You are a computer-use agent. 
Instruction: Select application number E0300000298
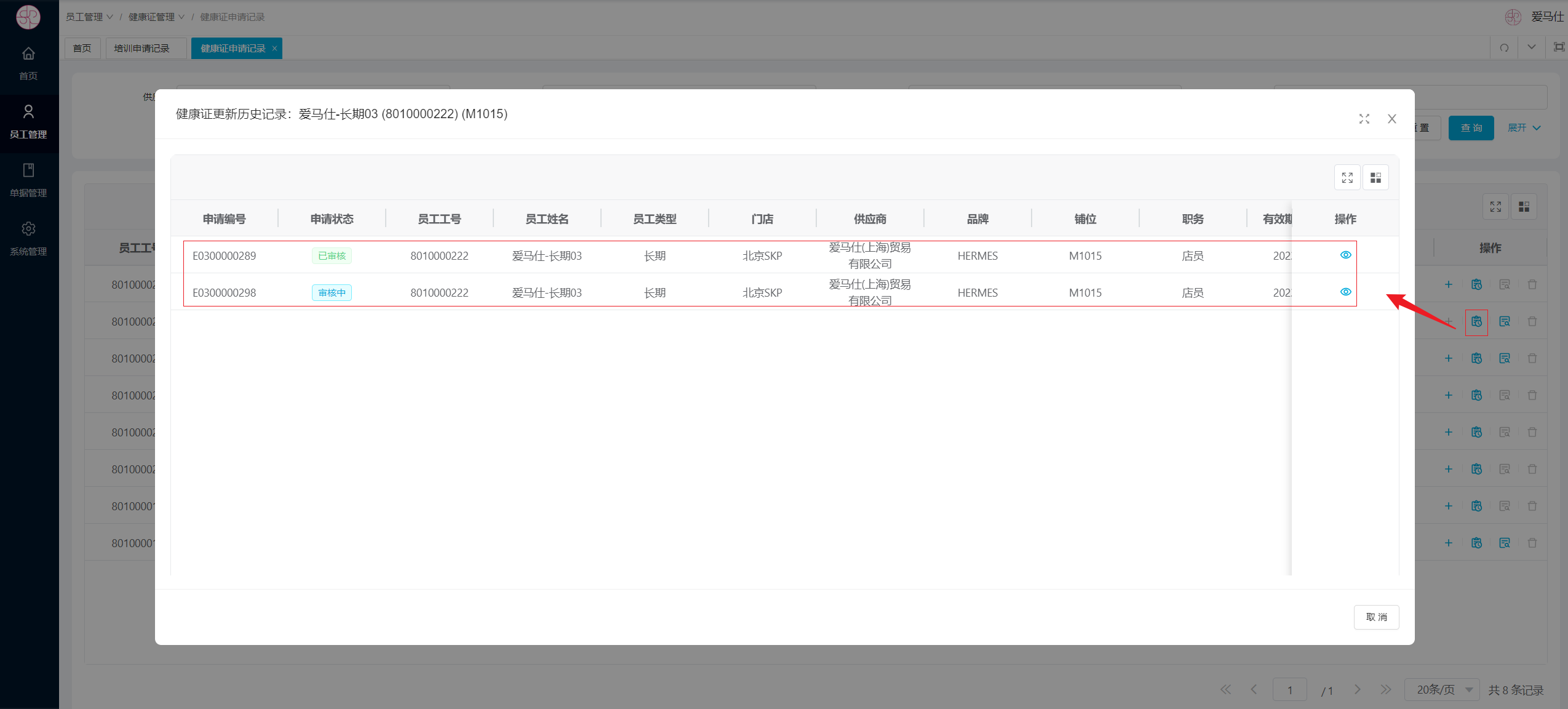[224, 293]
